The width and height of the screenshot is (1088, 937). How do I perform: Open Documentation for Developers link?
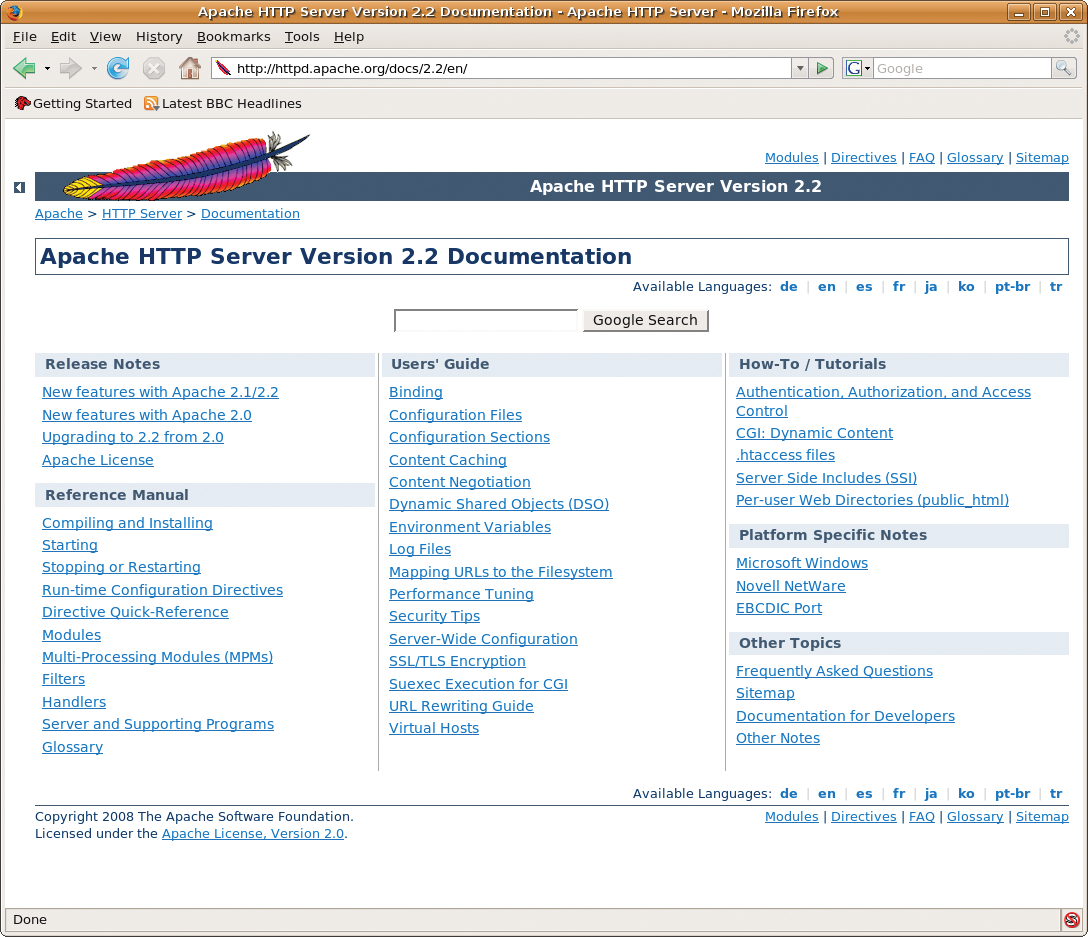[x=845, y=716]
